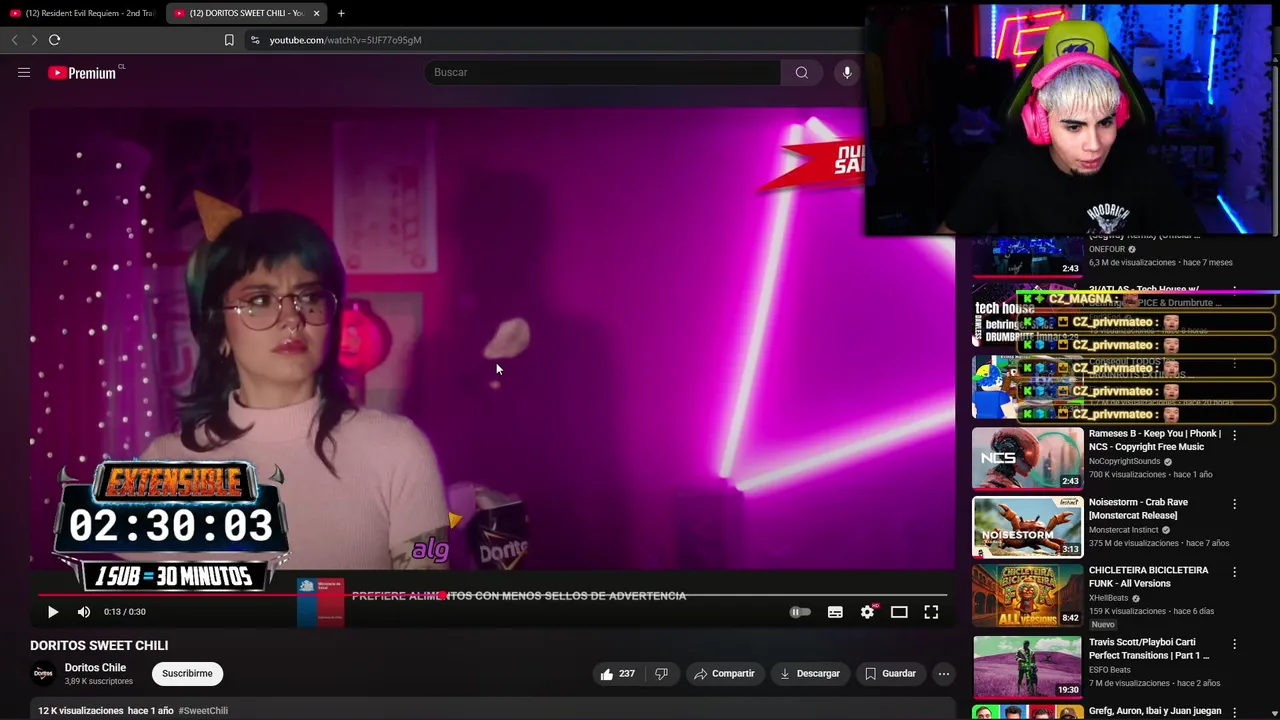1280x720 pixels.
Task: Open ESFO Beats channel link
Action: pos(1108,670)
